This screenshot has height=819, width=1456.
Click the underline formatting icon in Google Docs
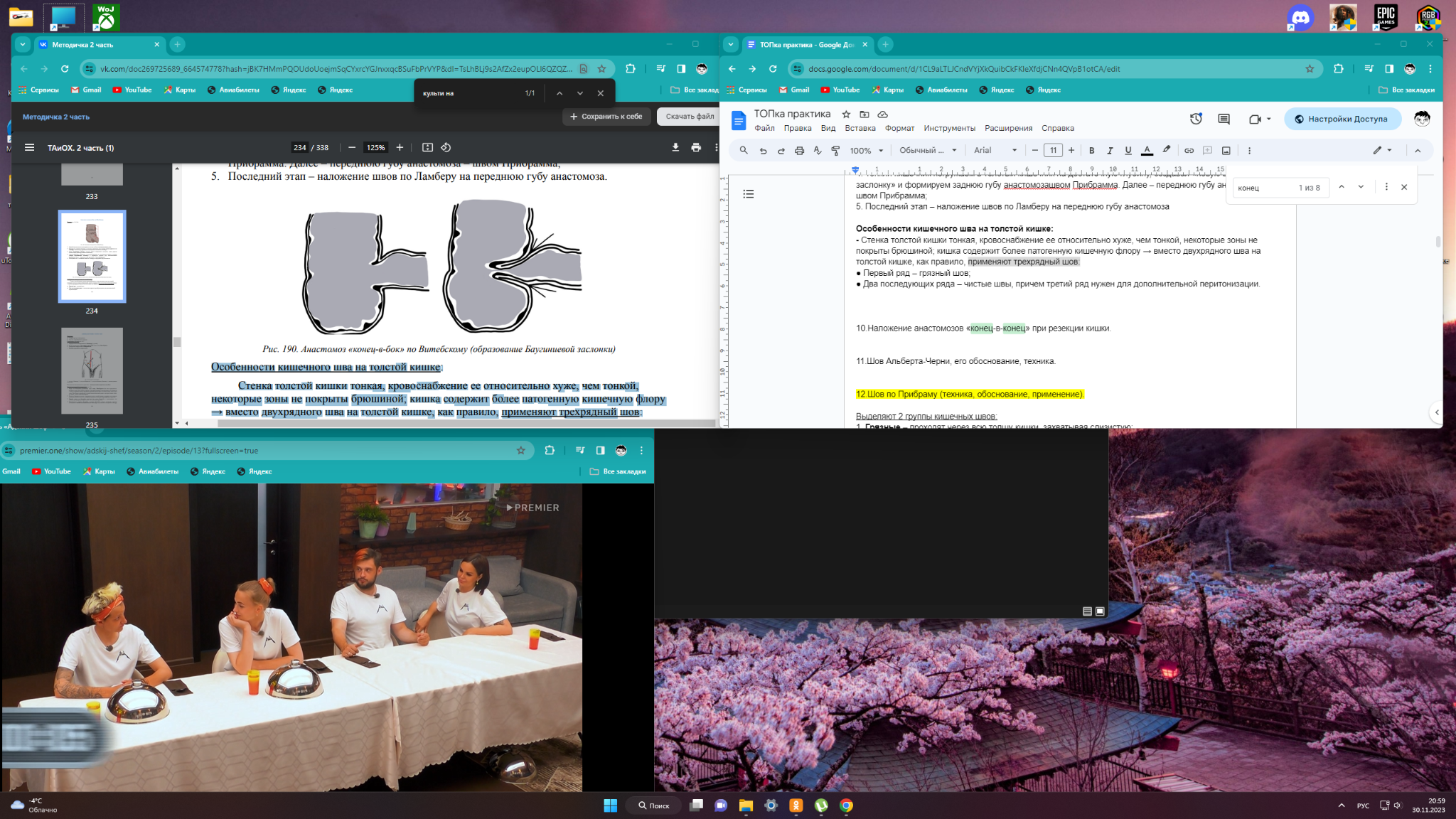[x=1128, y=150]
